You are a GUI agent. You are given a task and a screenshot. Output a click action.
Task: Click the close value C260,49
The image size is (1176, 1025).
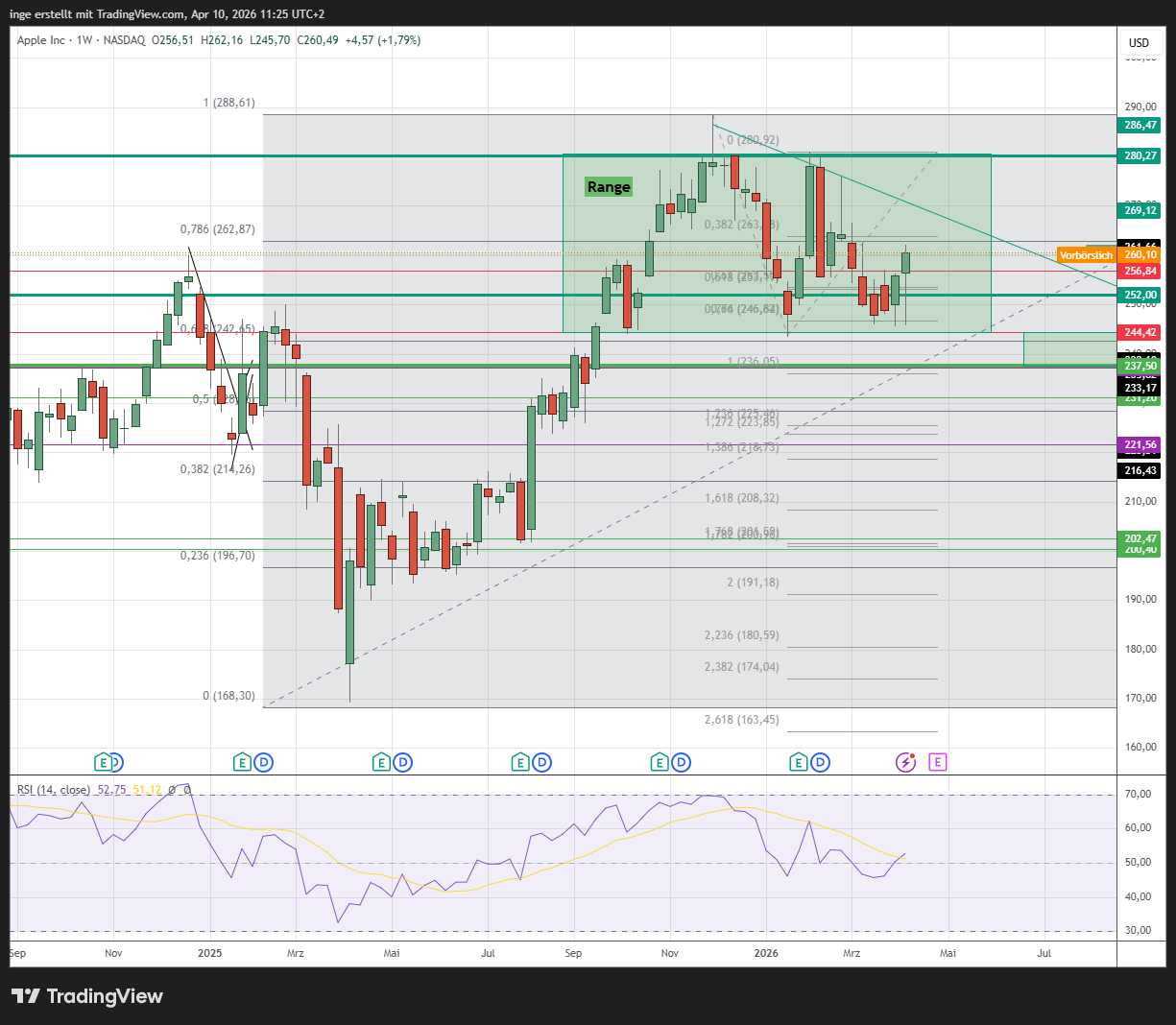[318, 40]
